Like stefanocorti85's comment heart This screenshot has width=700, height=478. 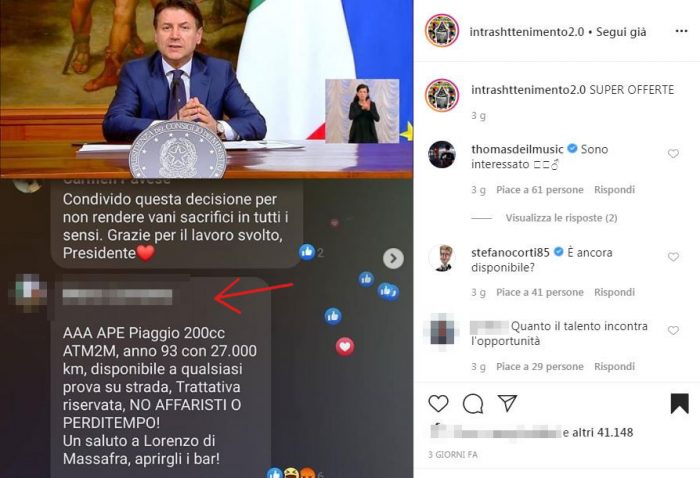click(x=673, y=257)
